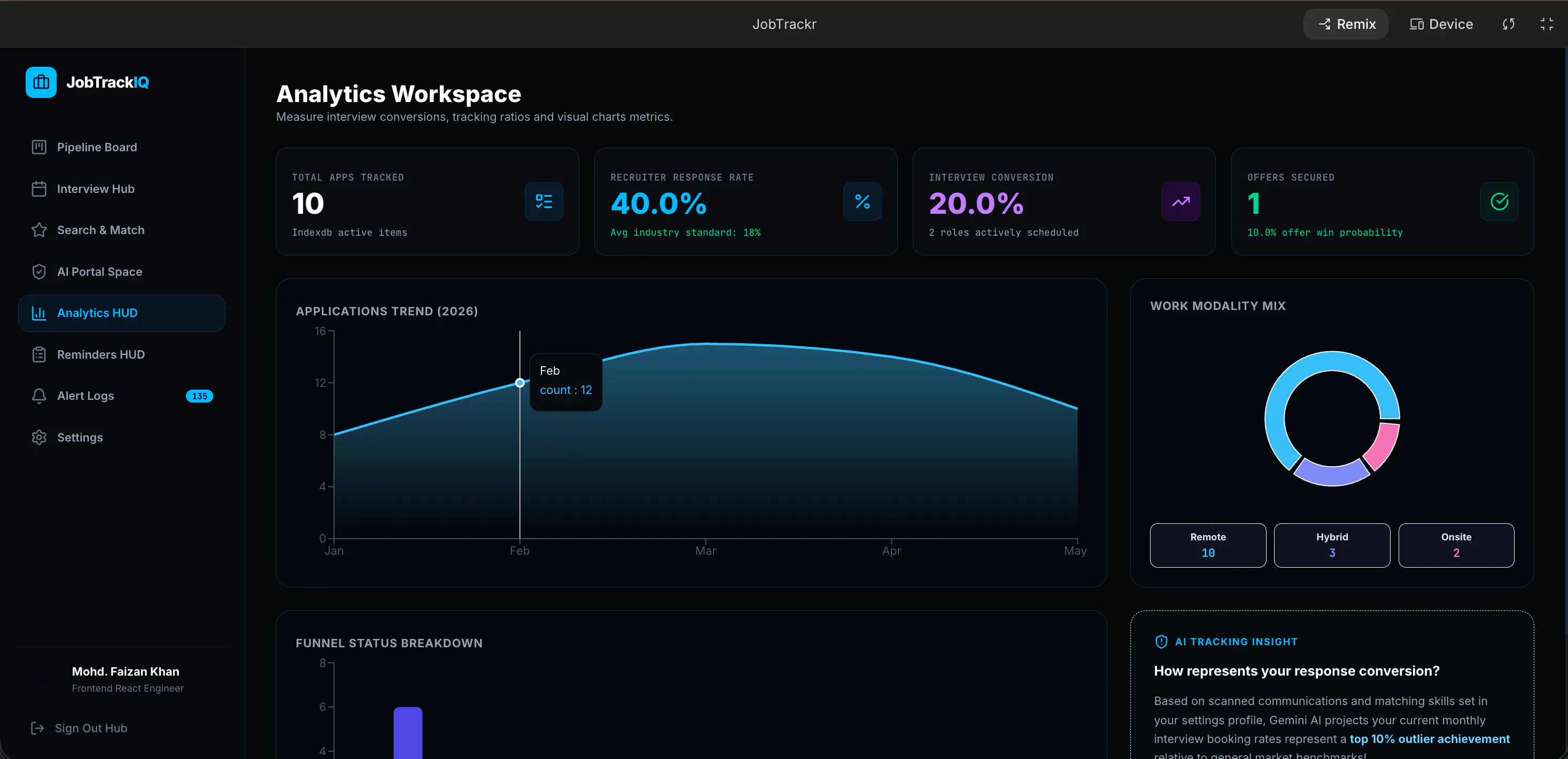Screen dimensions: 1568x759
Task: Click Sign Out Hub
Action: [91, 728]
